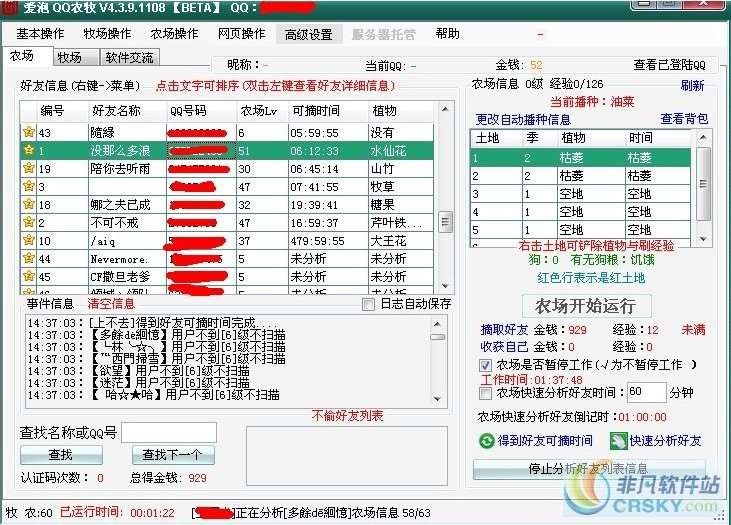The image size is (731, 525).
Task: Click the star icon on the /aiq row
Action: coord(29,240)
